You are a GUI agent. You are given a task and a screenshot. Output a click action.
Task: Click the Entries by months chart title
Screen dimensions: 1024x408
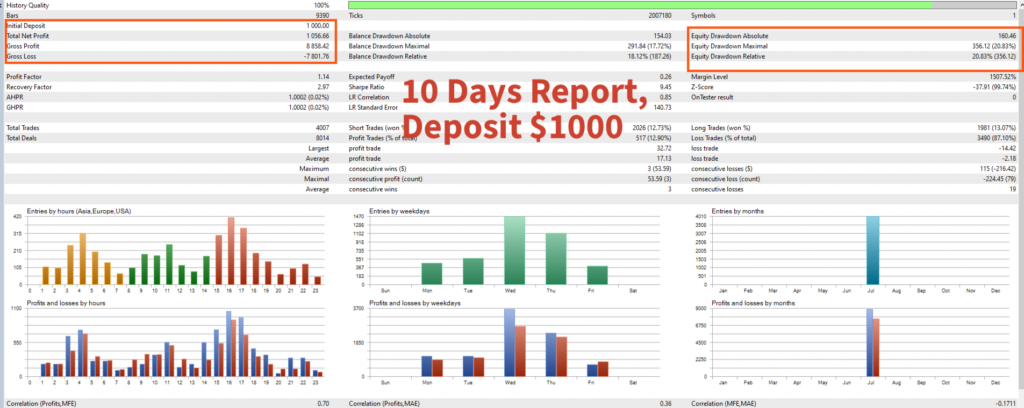739,212
